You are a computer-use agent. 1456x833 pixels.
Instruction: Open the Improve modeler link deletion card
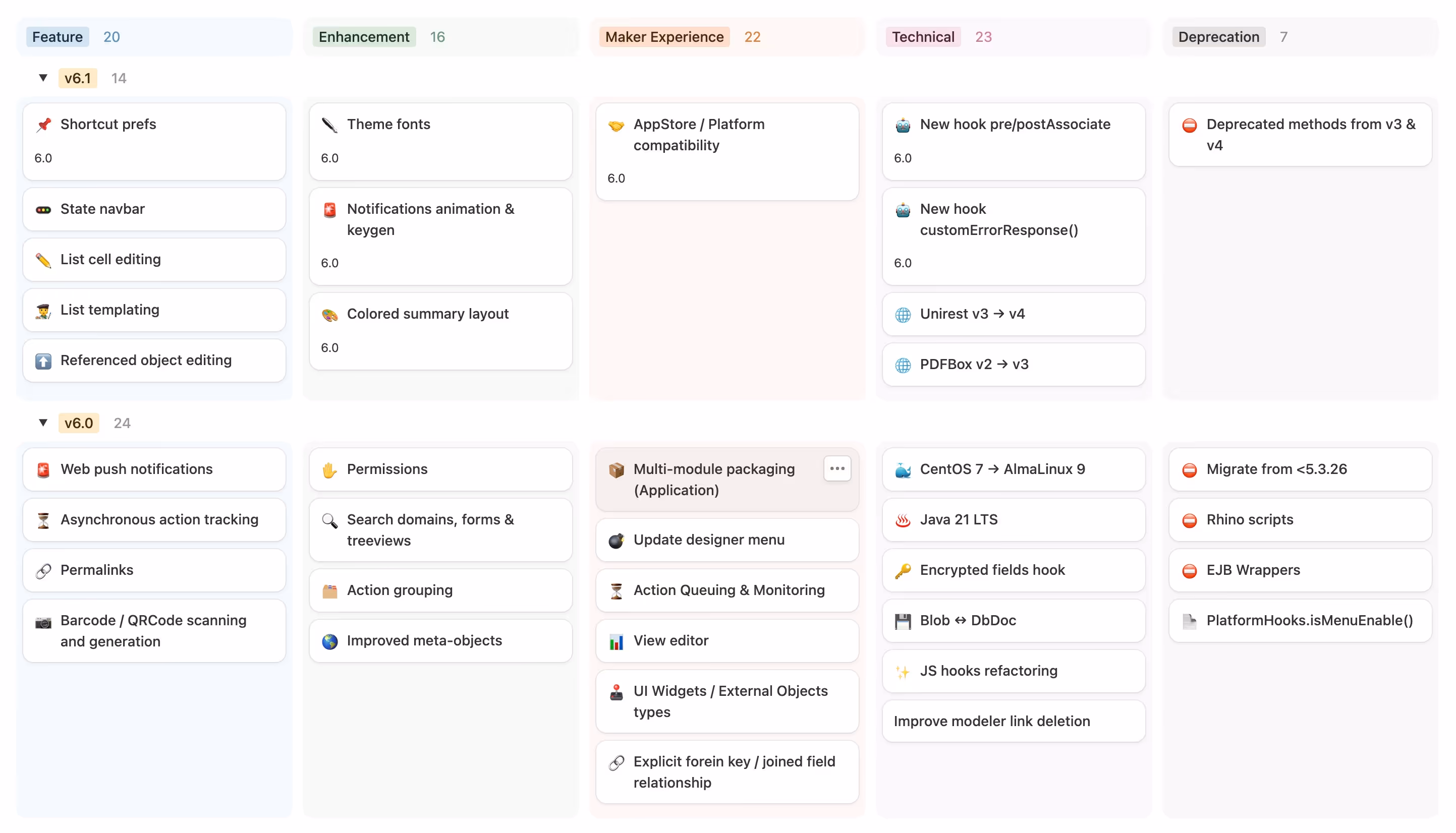click(x=1014, y=722)
